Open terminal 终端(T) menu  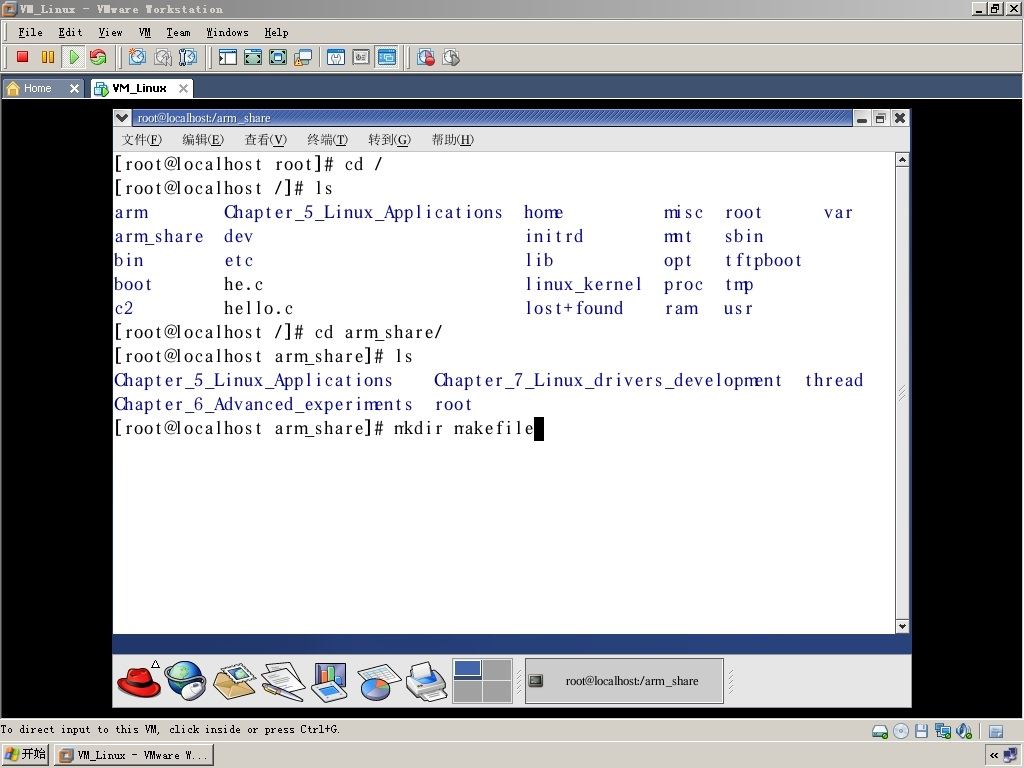(x=327, y=140)
